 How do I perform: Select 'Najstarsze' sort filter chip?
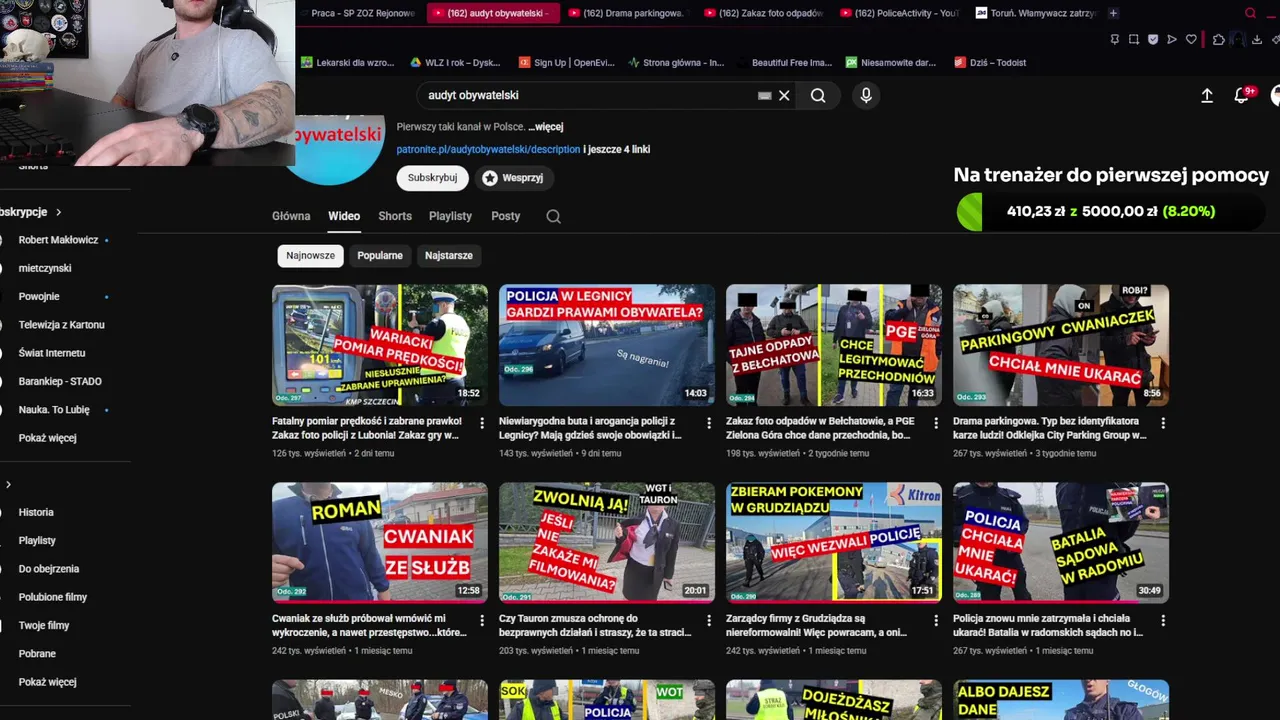449,255
